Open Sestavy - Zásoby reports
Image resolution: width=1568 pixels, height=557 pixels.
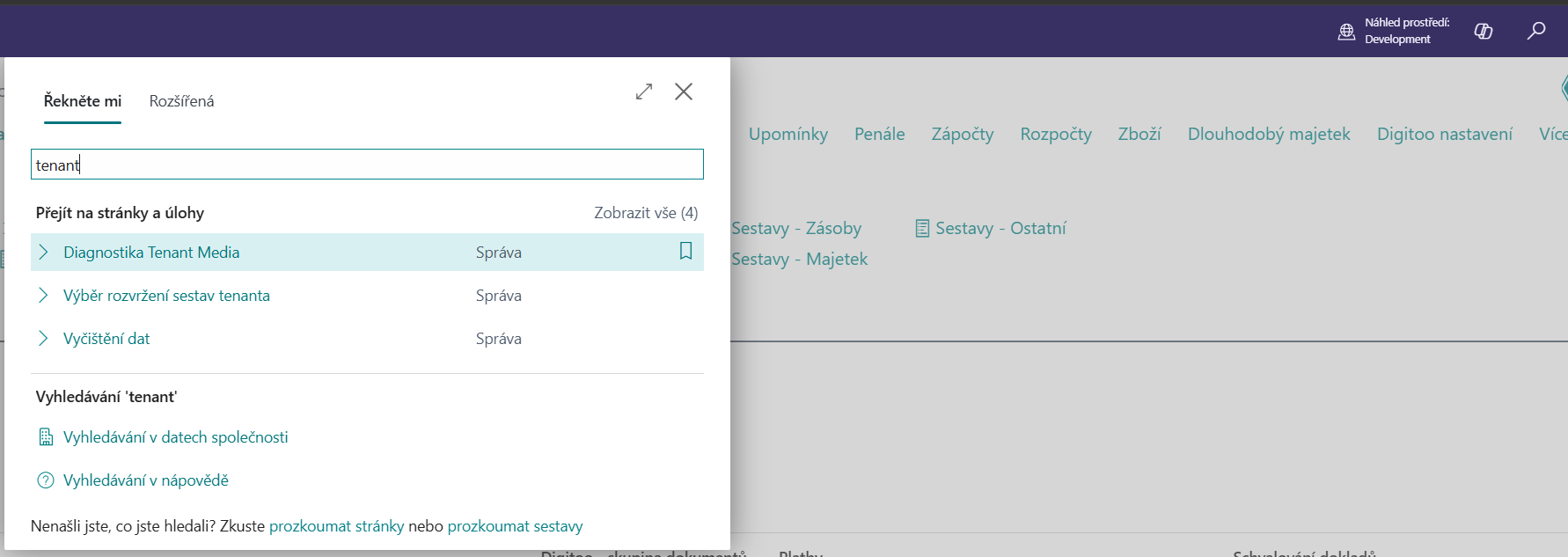click(x=796, y=229)
